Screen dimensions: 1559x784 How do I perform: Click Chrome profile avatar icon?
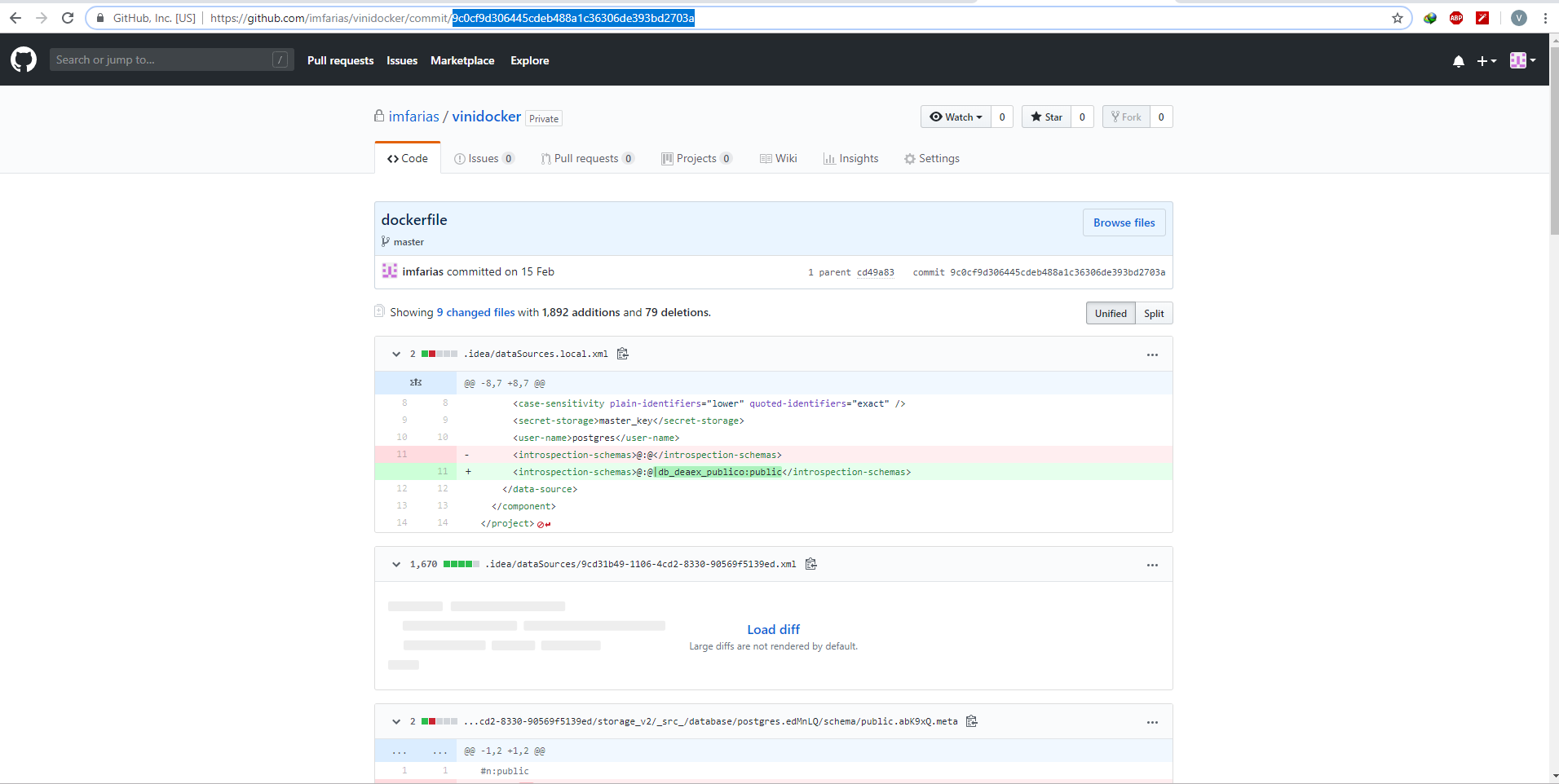coord(1519,18)
